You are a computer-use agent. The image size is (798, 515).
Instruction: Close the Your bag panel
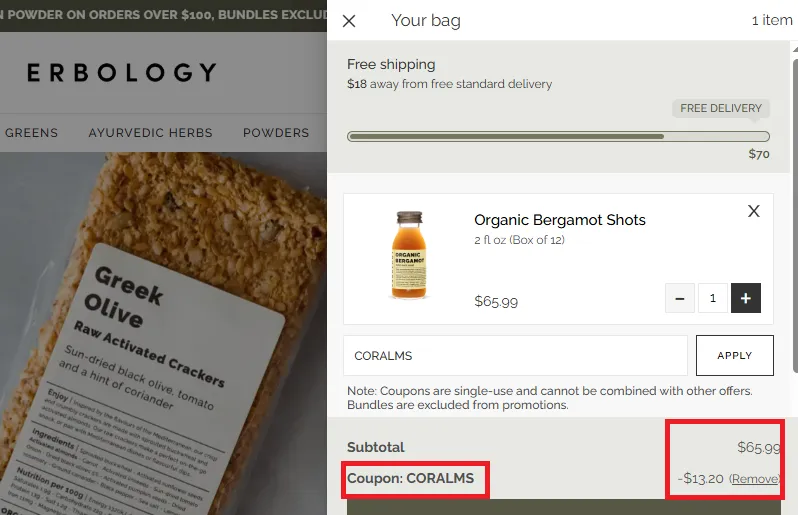[x=349, y=21]
